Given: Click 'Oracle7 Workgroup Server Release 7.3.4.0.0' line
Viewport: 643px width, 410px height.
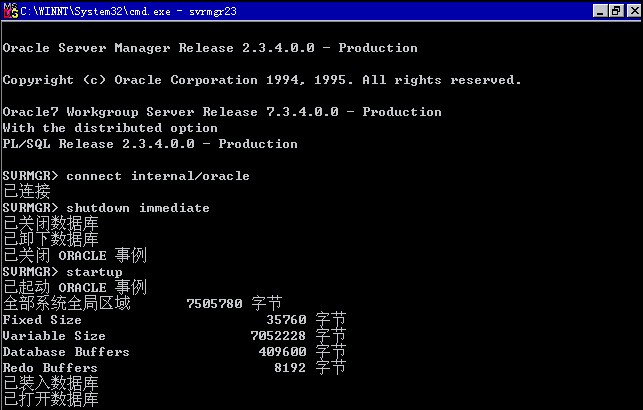Looking at the screenshot, I should pyautogui.click(x=222, y=112).
